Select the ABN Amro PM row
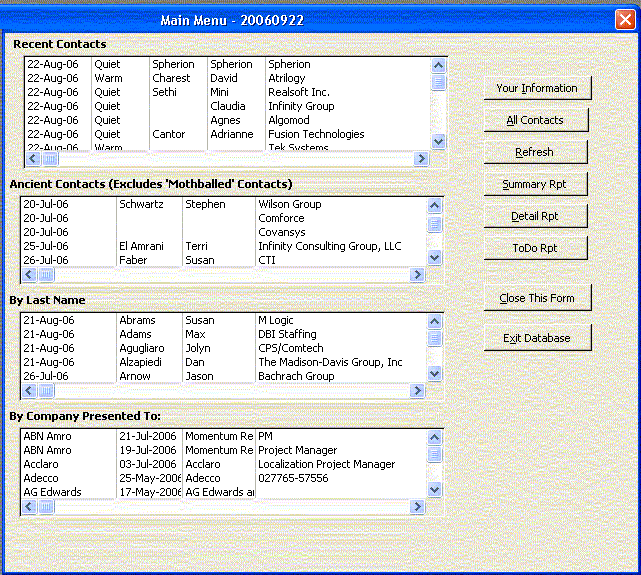Viewport: 641px width, 575px height. coord(224,436)
